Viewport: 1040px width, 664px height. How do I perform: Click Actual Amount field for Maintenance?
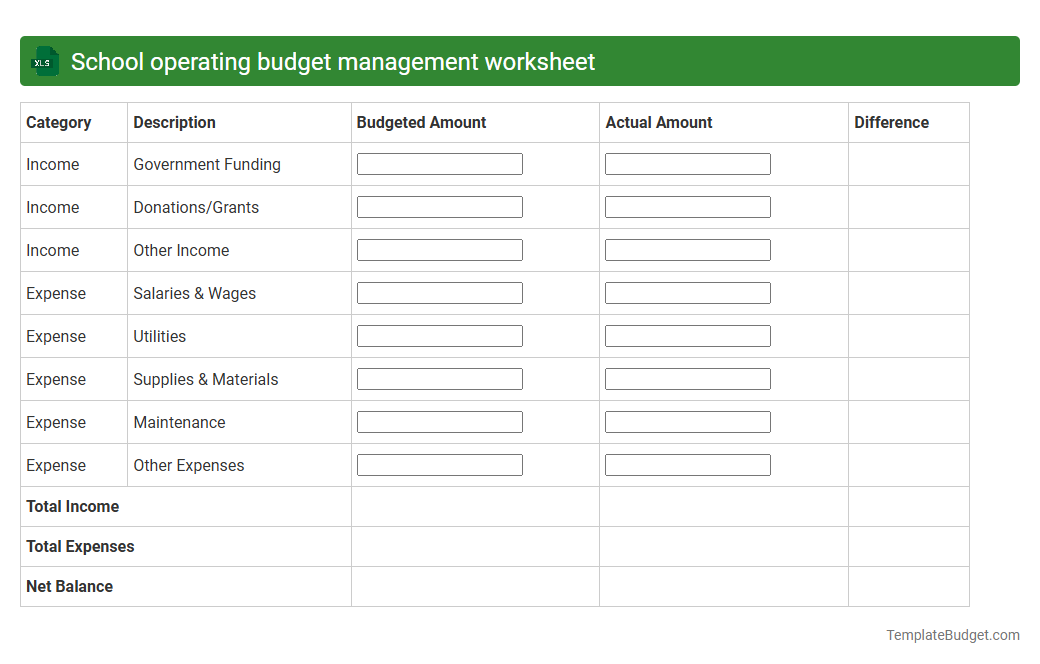[x=687, y=421]
